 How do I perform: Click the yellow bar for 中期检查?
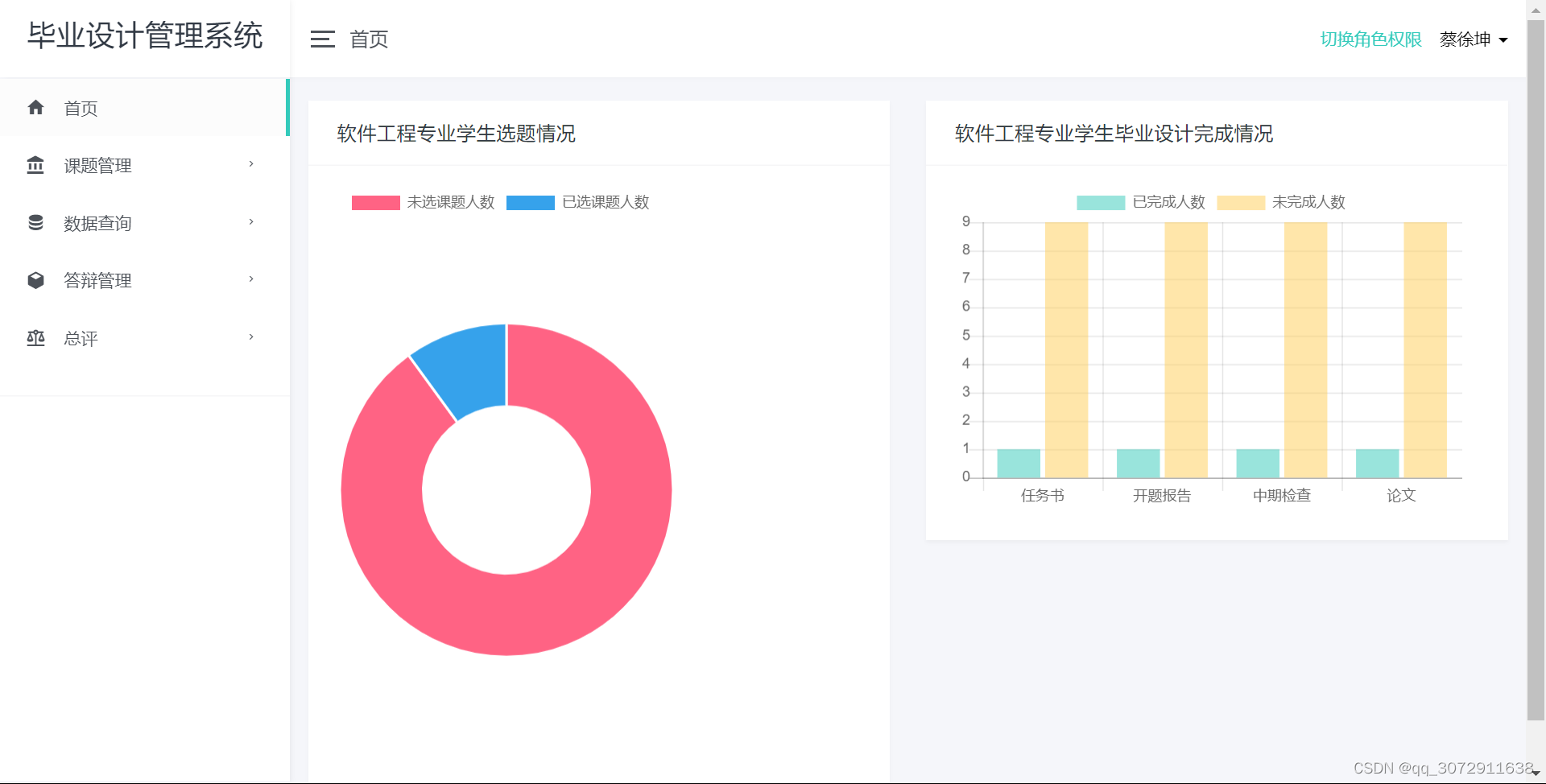pos(1305,350)
